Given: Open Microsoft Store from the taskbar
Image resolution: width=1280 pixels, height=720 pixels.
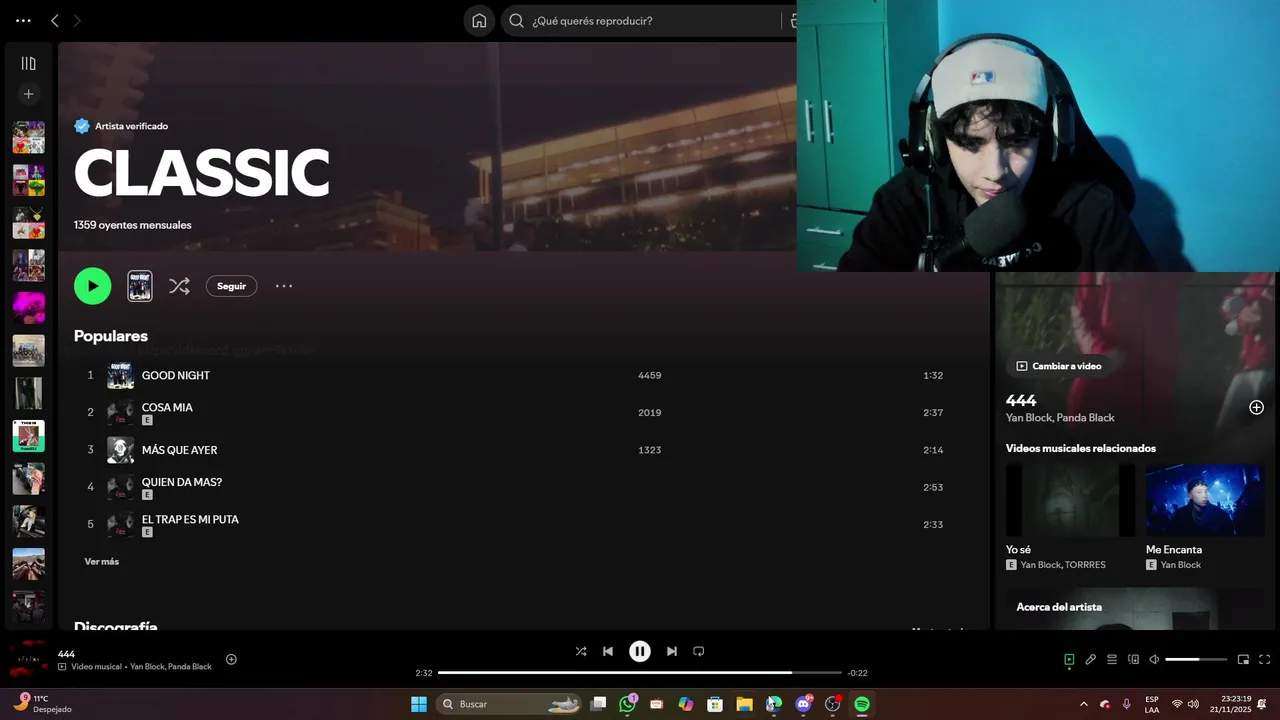Looking at the screenshot, I should (715, 704).
